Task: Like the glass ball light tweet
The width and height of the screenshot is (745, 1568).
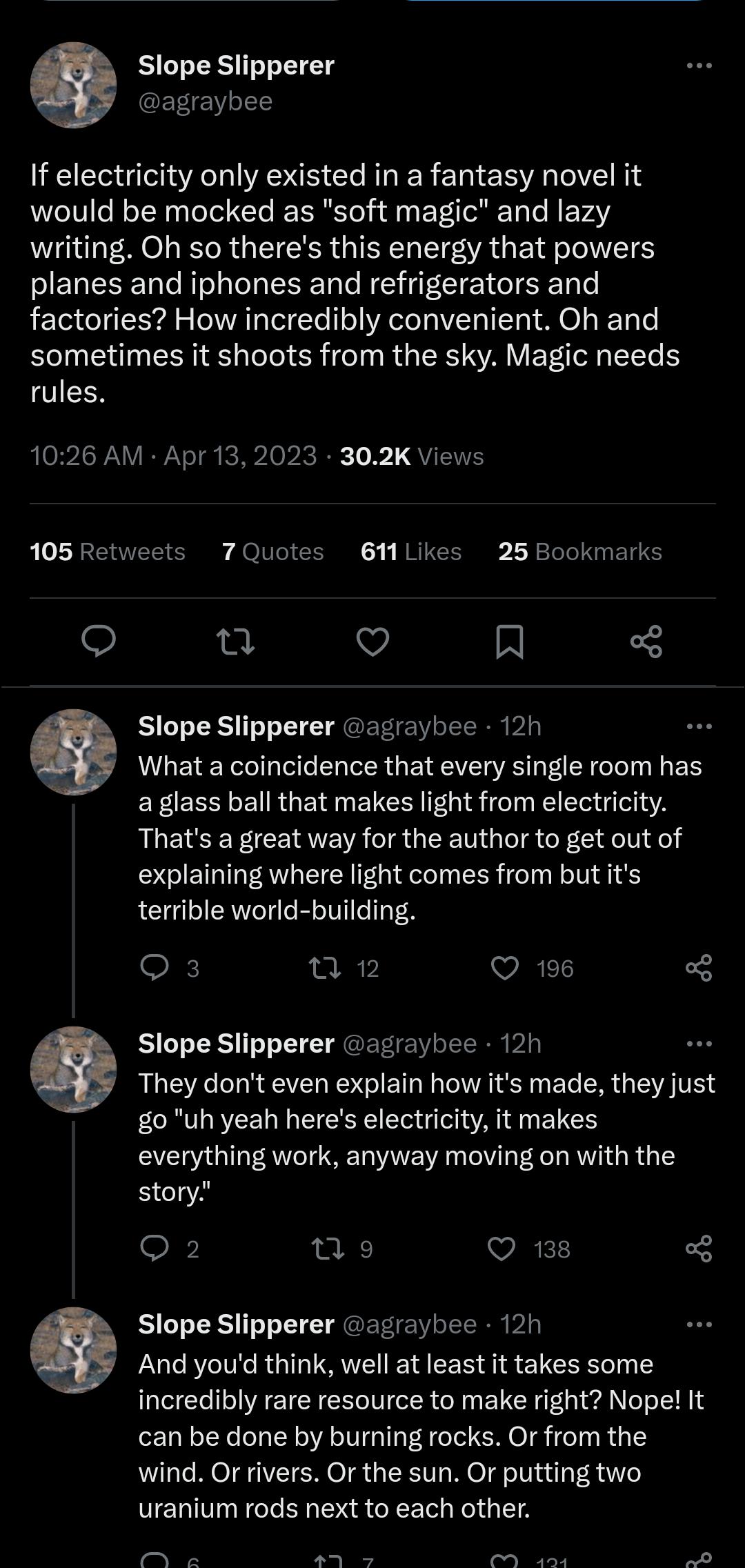Action: 504,968
